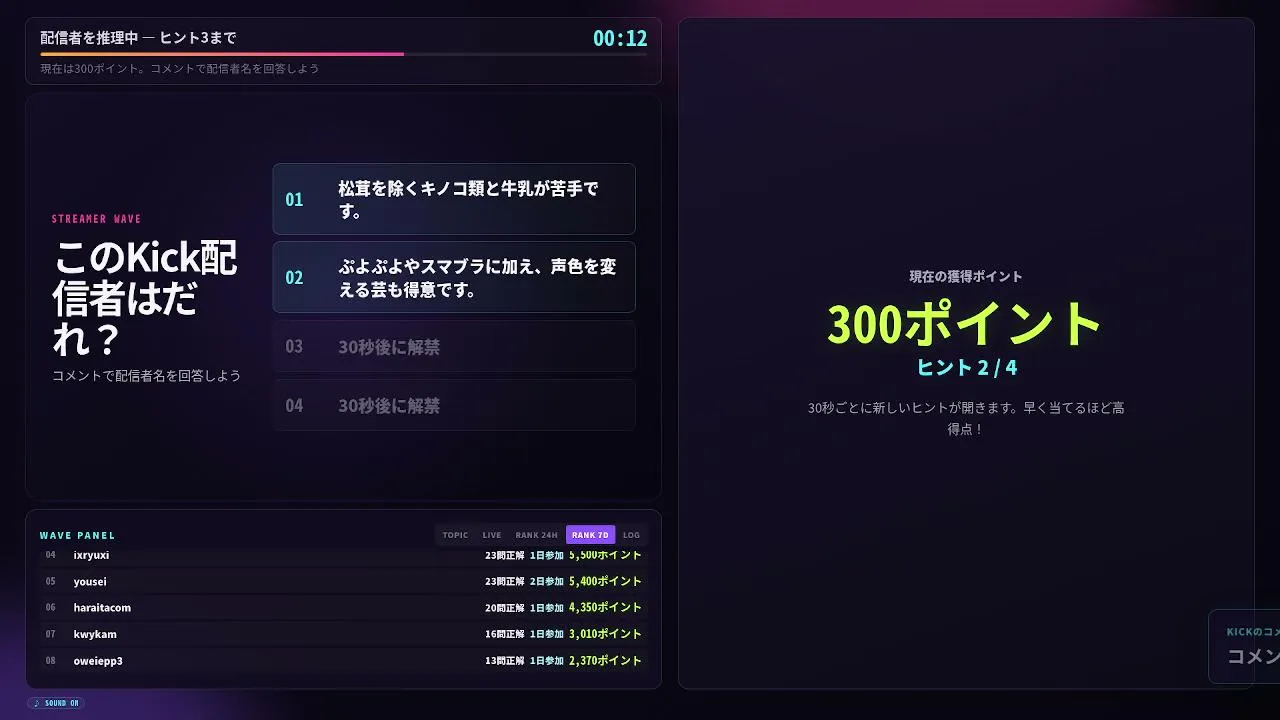Image resolution: width=1280 pixels, height=720 pixels.
Task: Select ranking row oweiepp3
Action: coord(343,660)
